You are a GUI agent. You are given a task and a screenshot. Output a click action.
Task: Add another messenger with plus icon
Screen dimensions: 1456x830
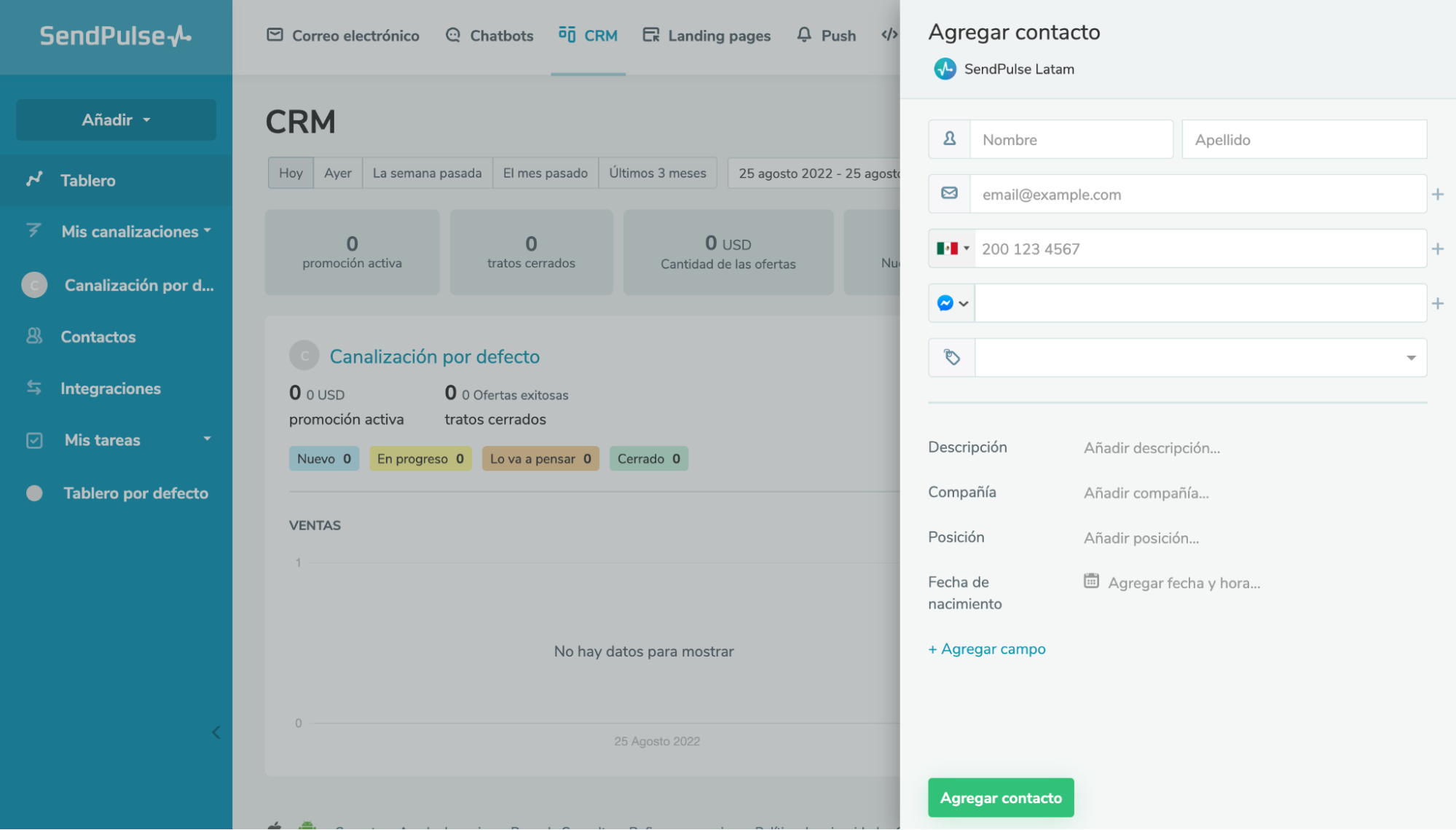click(1437, 304)
